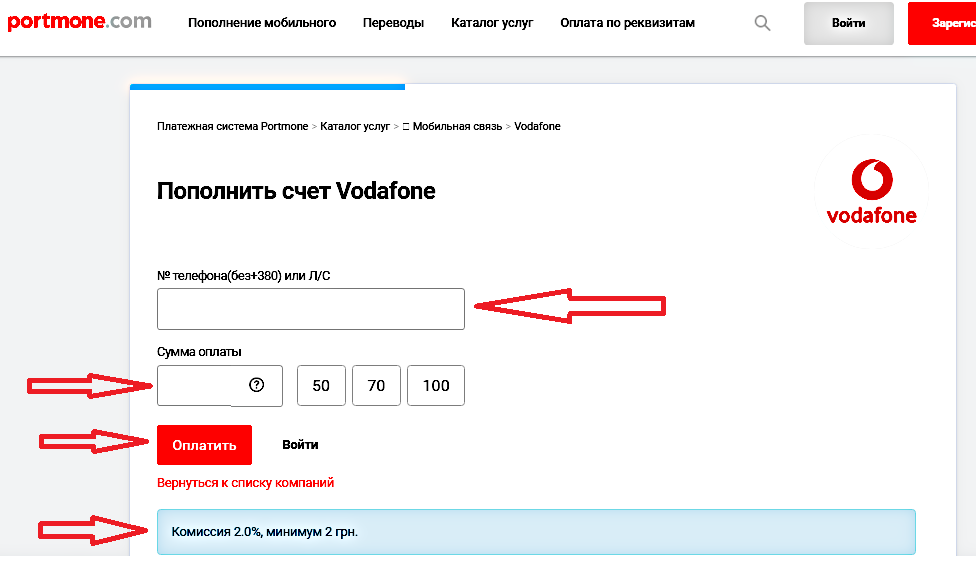Click the red registration button in the header
Viewport: 976px width, 567px height.
(x=942, y=23)
